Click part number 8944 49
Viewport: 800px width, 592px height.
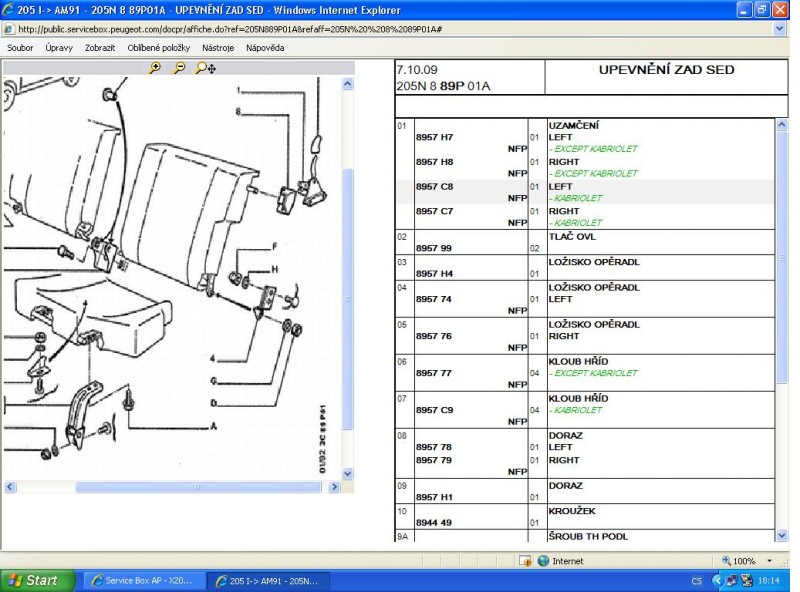coord(434,522)
